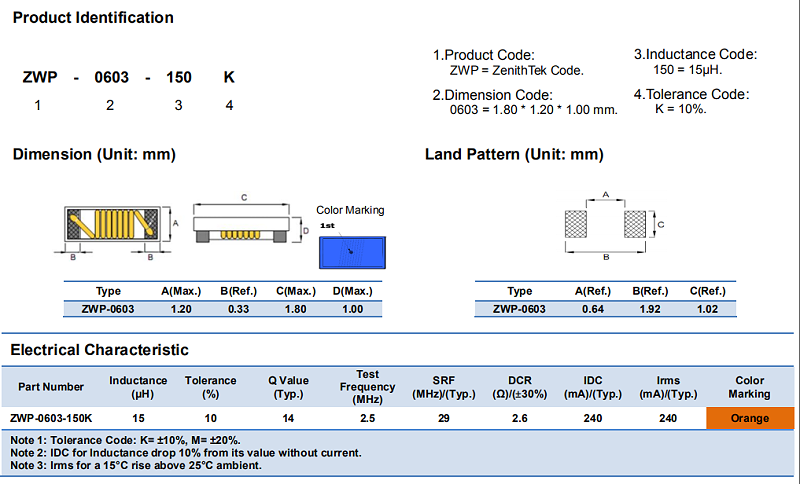Click the "Electrical Characteristic" heading

point(99,350)
